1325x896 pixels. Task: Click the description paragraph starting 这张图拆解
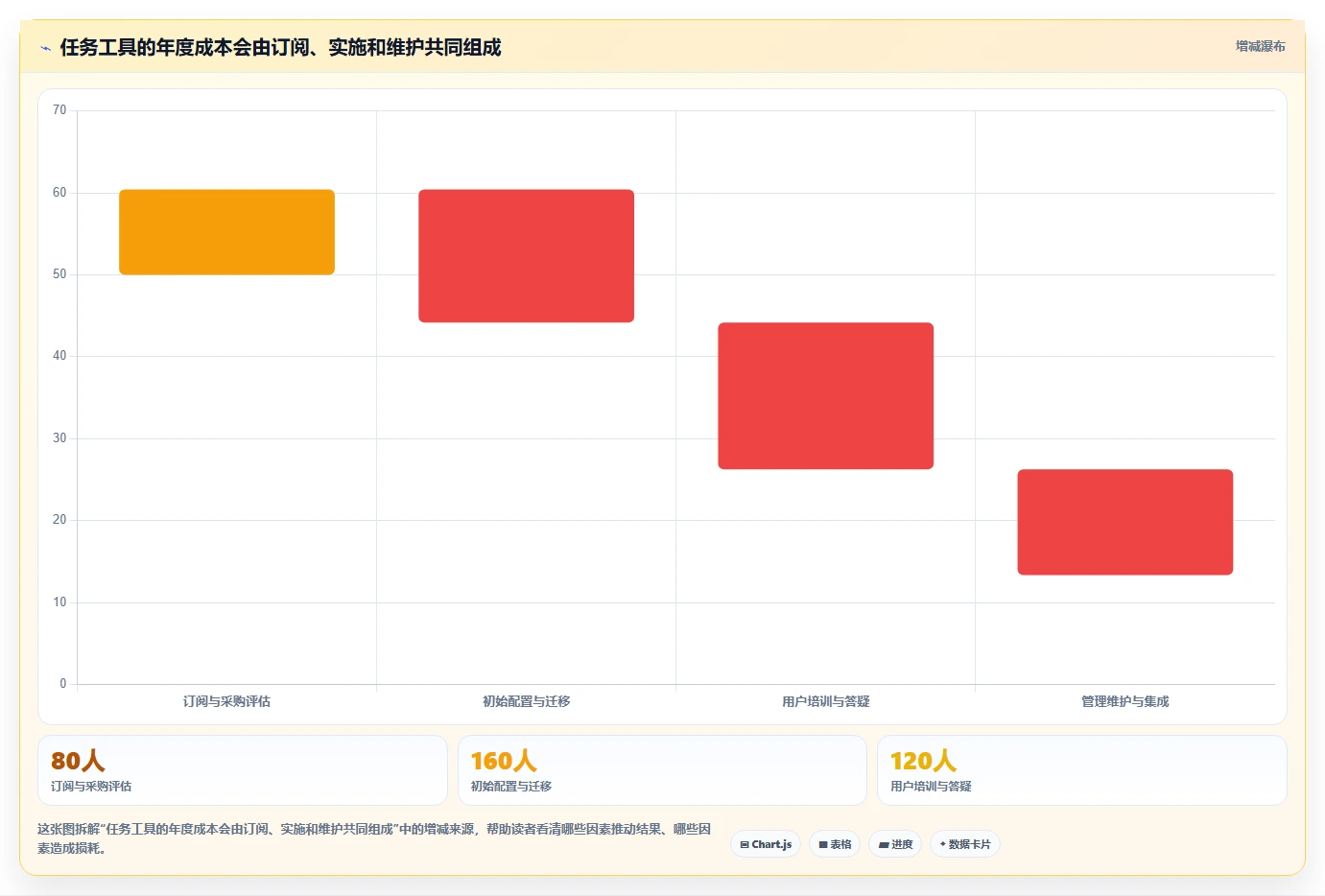[374, 838]
